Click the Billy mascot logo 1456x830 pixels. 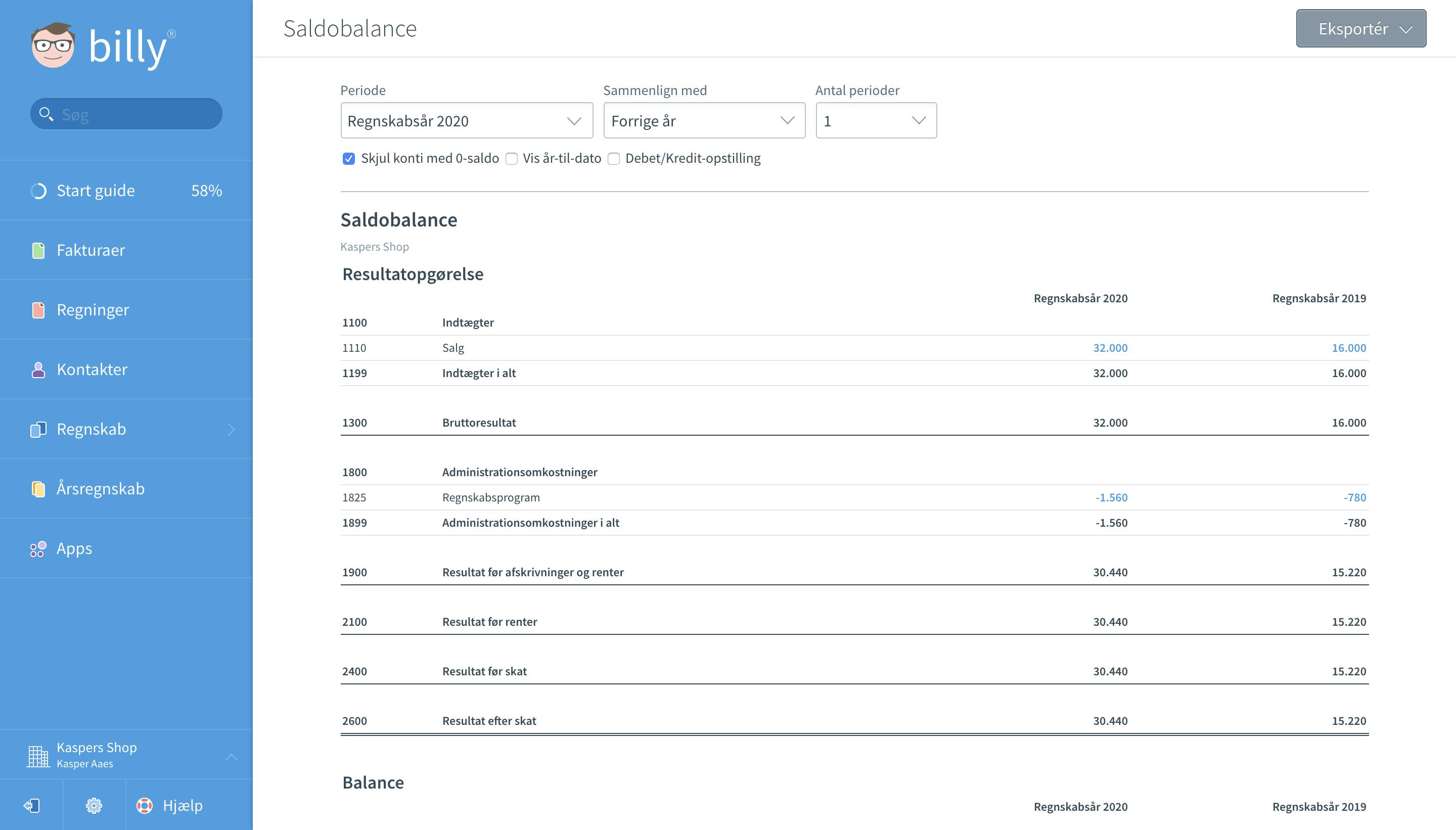[53, 45]
